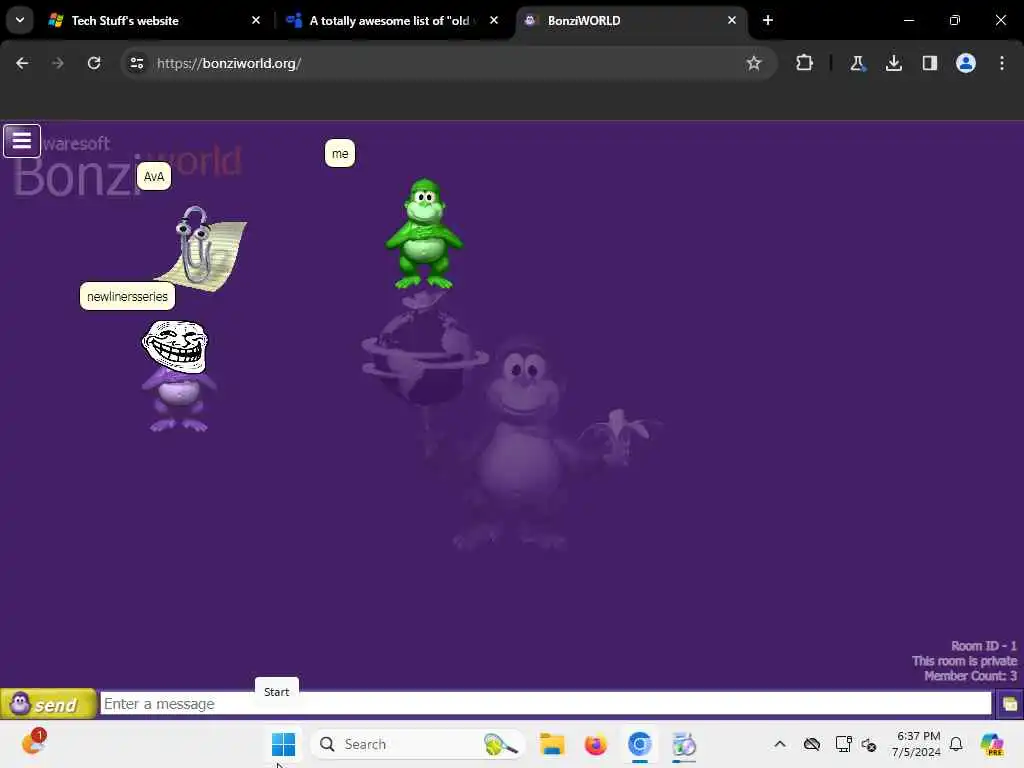1024x768 pixels.
Task: Open the downloads panel
Action: tap(893, 63)
